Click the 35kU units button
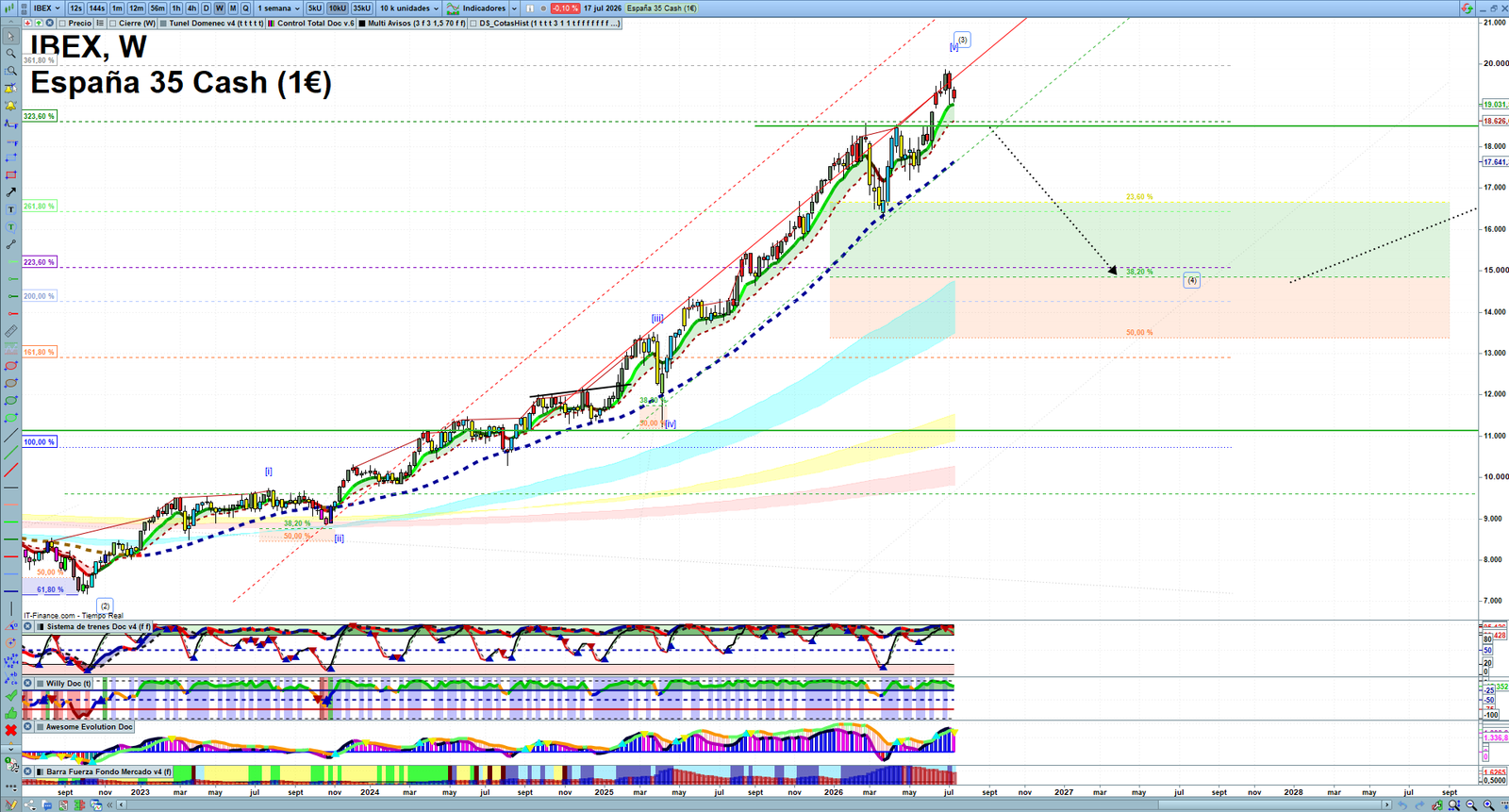Image resolution: width=1509 pixels, height=812 pixels. pos(362,8)
